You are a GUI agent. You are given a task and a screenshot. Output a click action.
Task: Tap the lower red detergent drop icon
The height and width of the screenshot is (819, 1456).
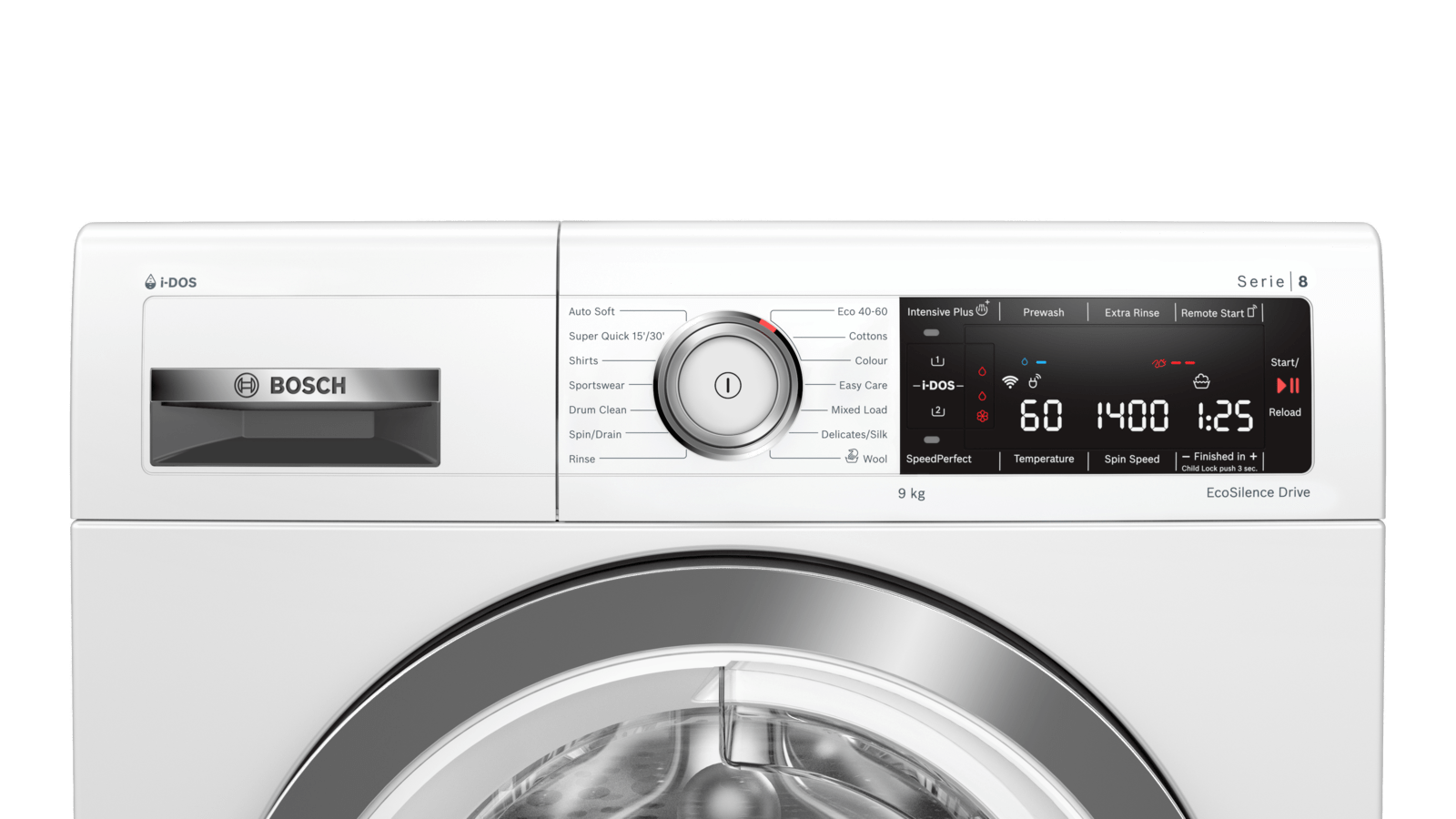(x=982, y=396)
